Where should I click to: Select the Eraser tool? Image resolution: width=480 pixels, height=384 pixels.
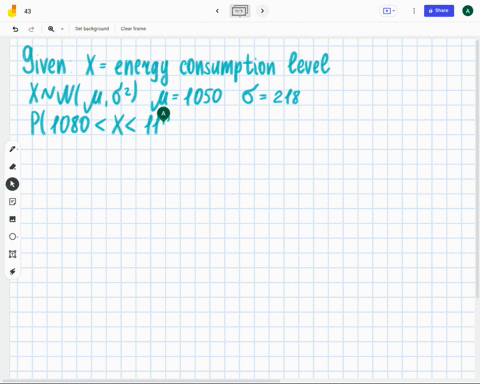[x=12, y=166]
